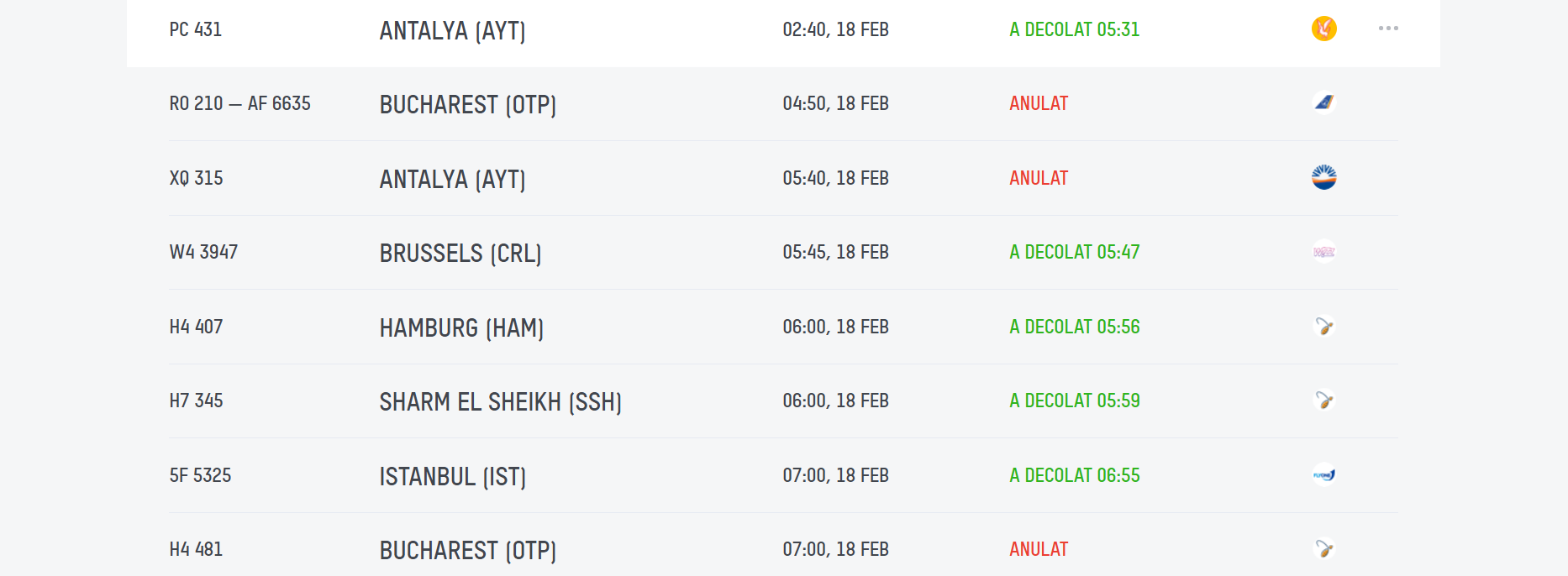
Task: Click flight number RO 210 — AF 6635
Action: [239, 103]
